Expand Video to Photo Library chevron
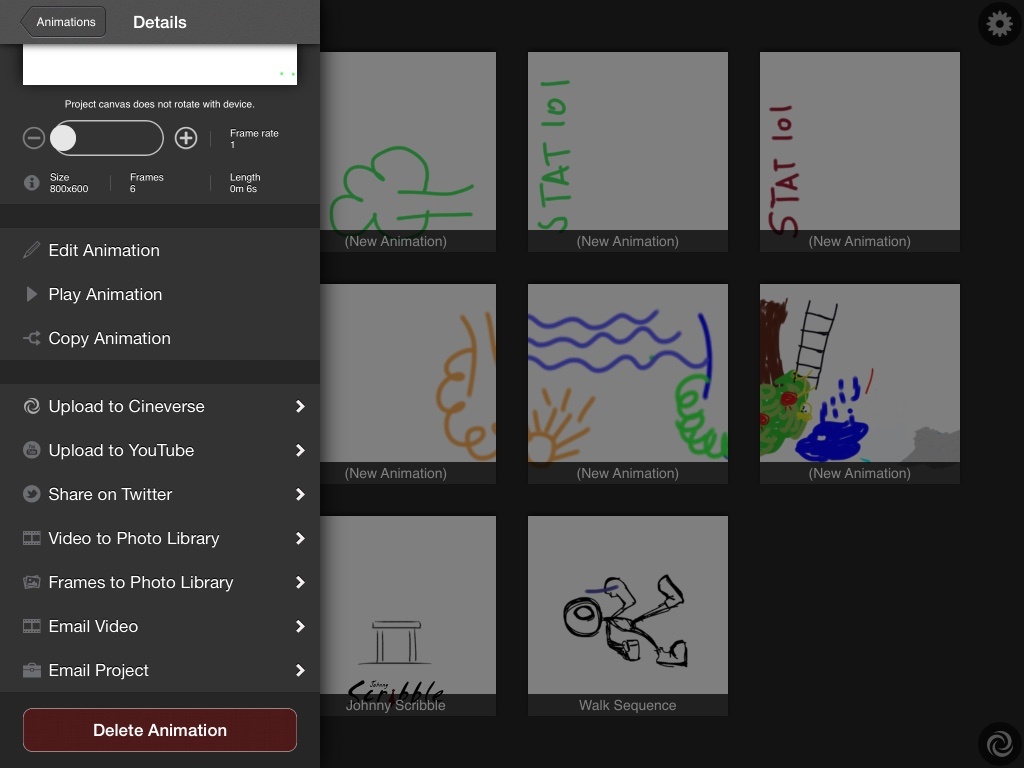Viewport: 1024px width, 768px height. (x=300, y=538)
